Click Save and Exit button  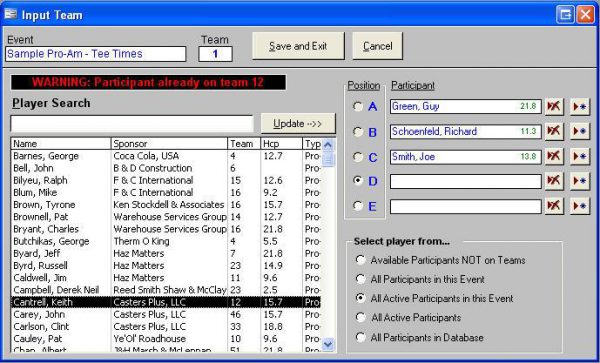[298, 46]
